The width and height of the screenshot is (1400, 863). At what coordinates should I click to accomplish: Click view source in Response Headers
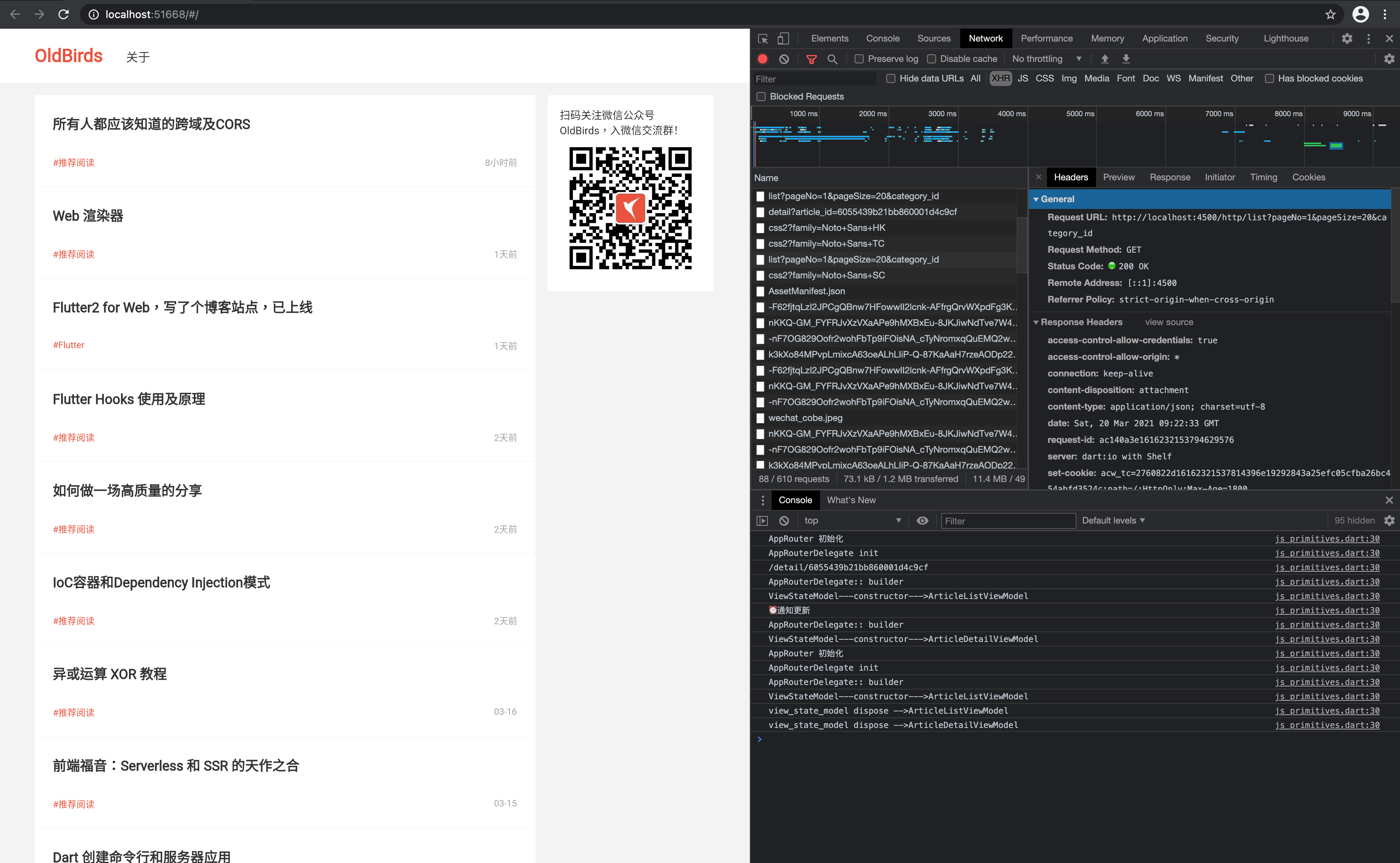[1169, 322]
